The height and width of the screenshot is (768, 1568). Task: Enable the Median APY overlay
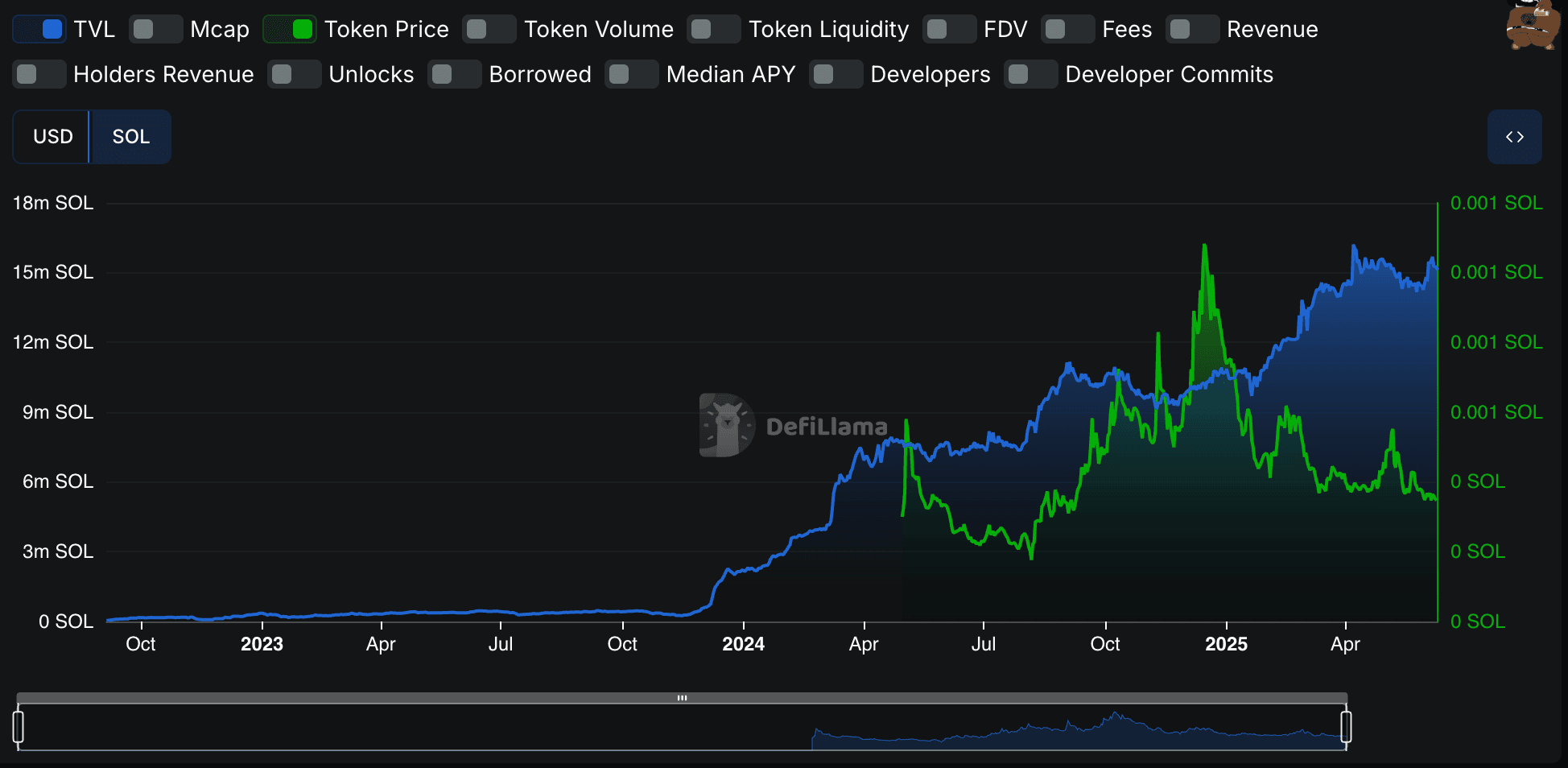click(x=631, y=74)
